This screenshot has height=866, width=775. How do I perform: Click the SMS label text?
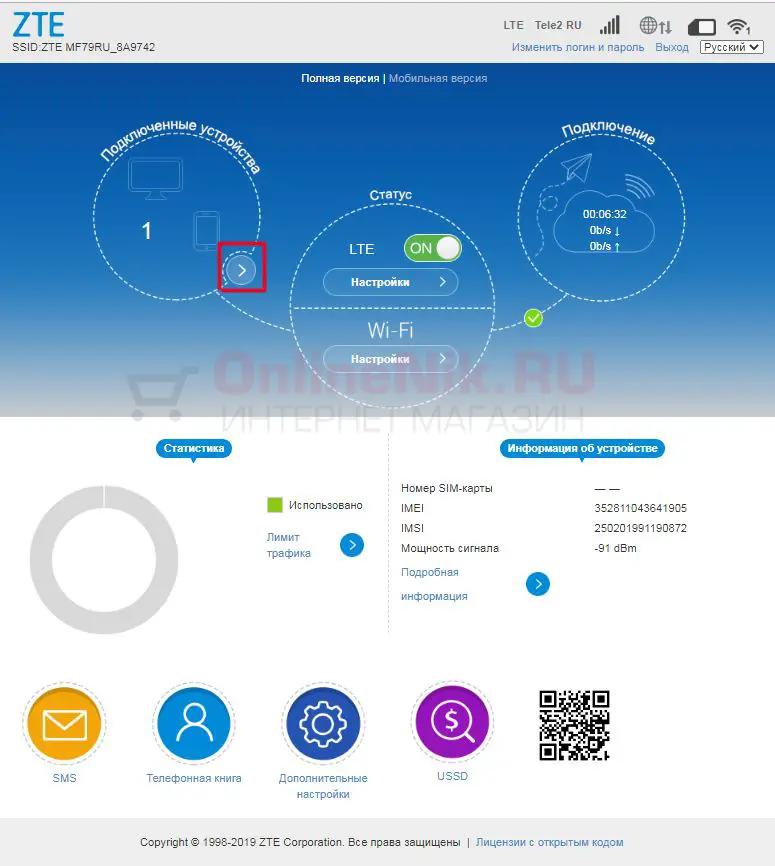pyautogui.click(x=64, y=778)
